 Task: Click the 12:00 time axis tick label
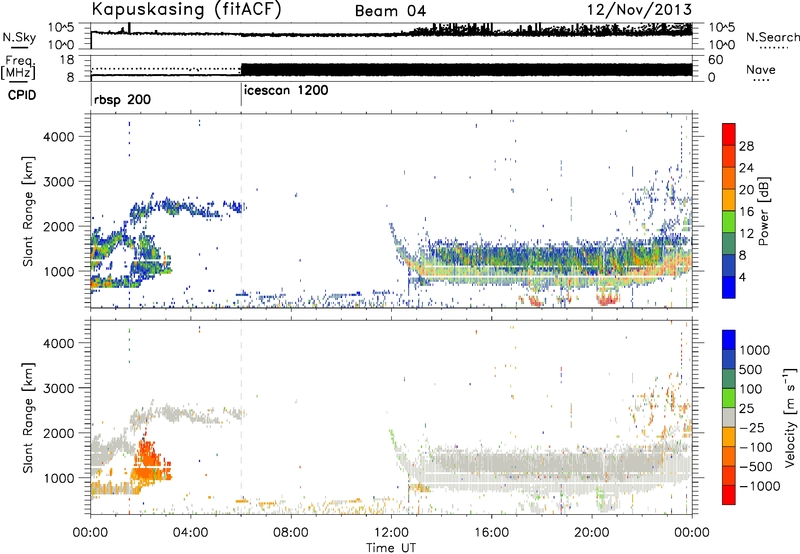pos(391,533)
